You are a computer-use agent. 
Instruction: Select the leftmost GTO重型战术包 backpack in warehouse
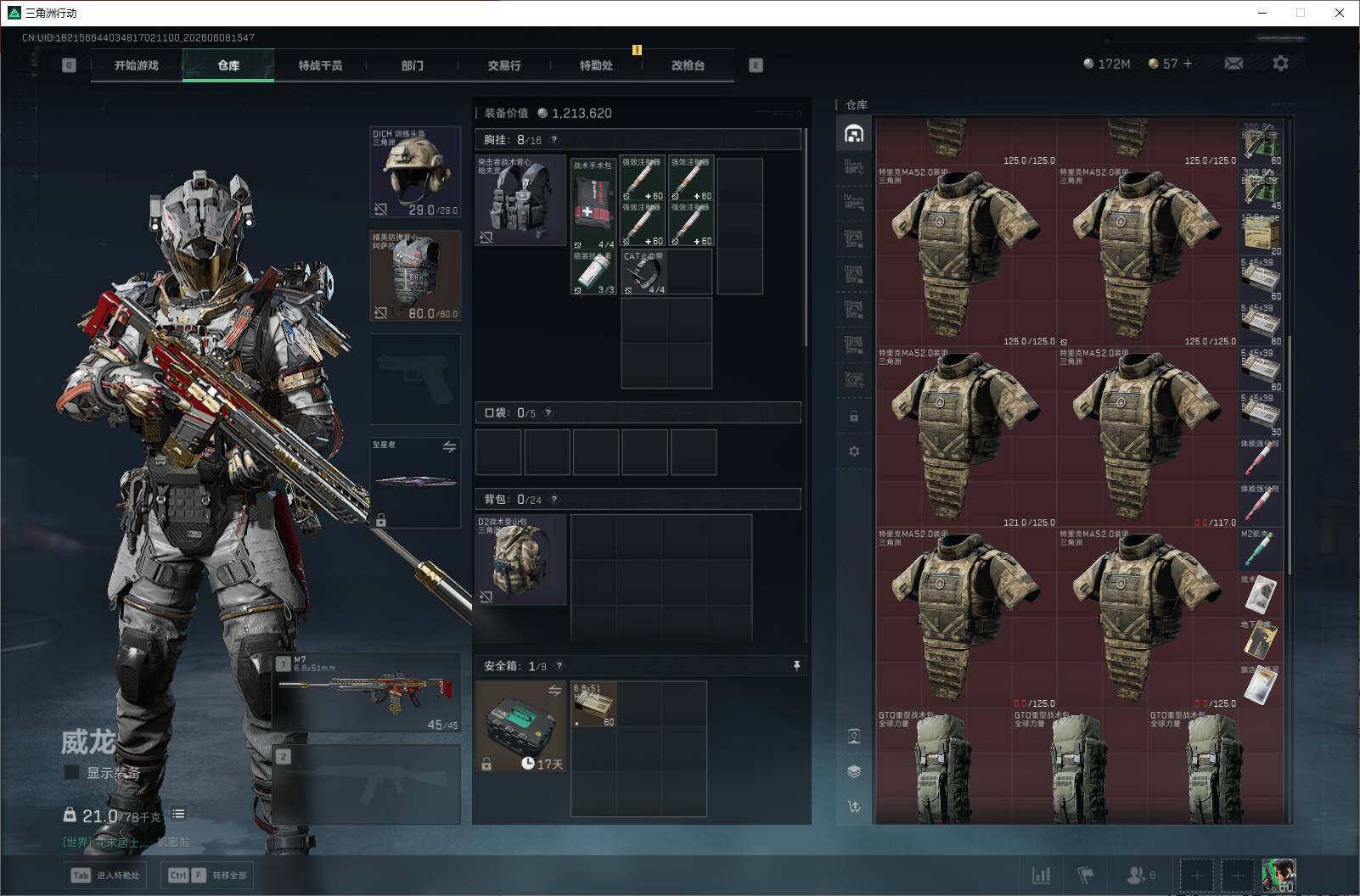coord(944,766)
